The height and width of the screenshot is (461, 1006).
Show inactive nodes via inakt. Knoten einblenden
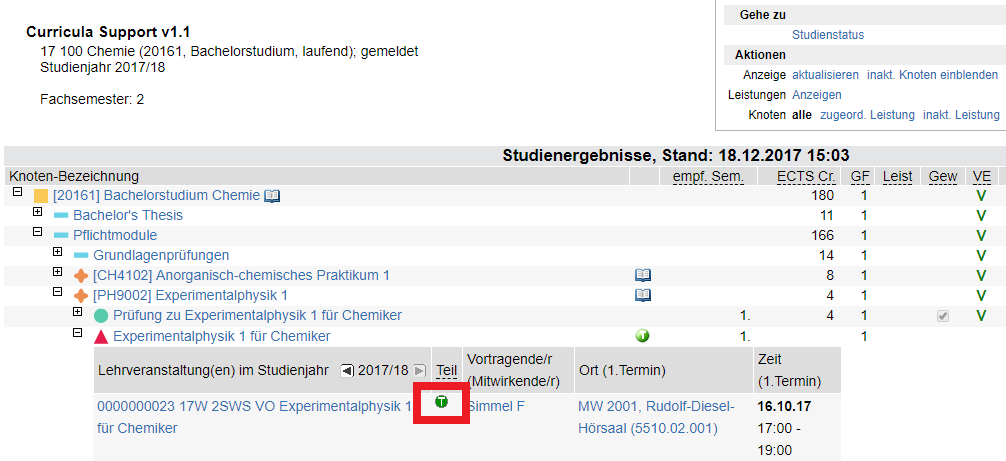[932, 75]
